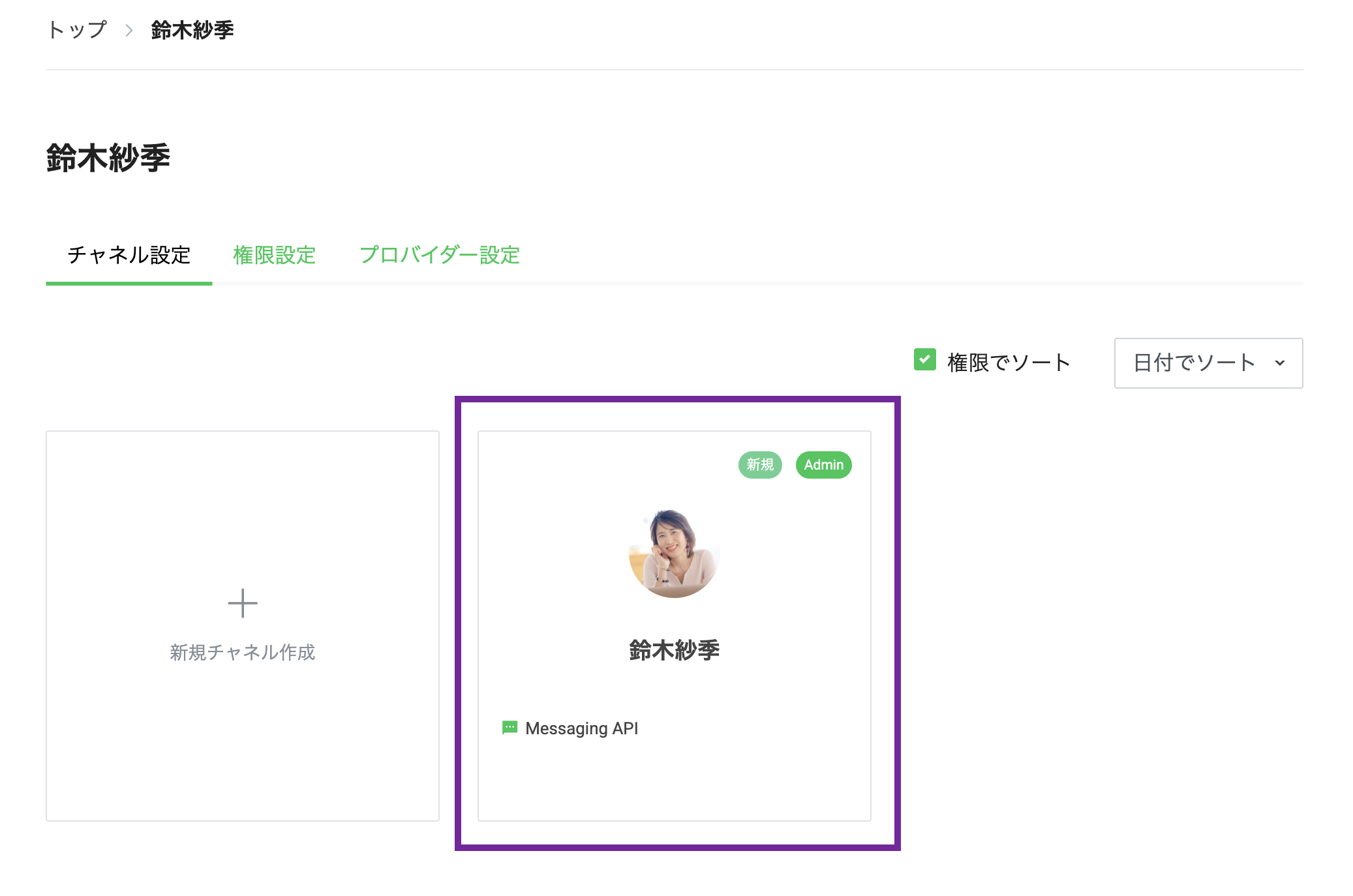Click the breadcrumb chevron separator icon

point(129,31)
